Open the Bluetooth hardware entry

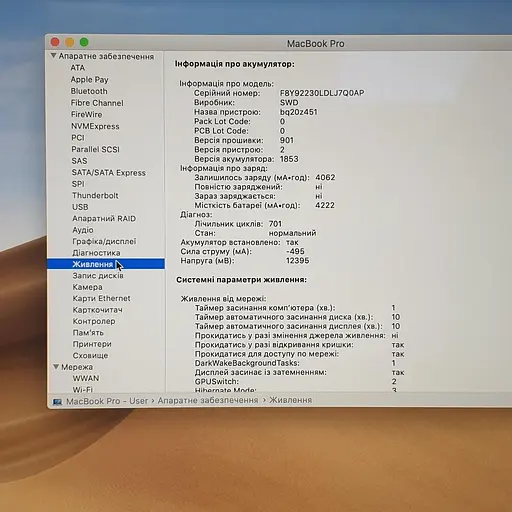click(89, 91)
